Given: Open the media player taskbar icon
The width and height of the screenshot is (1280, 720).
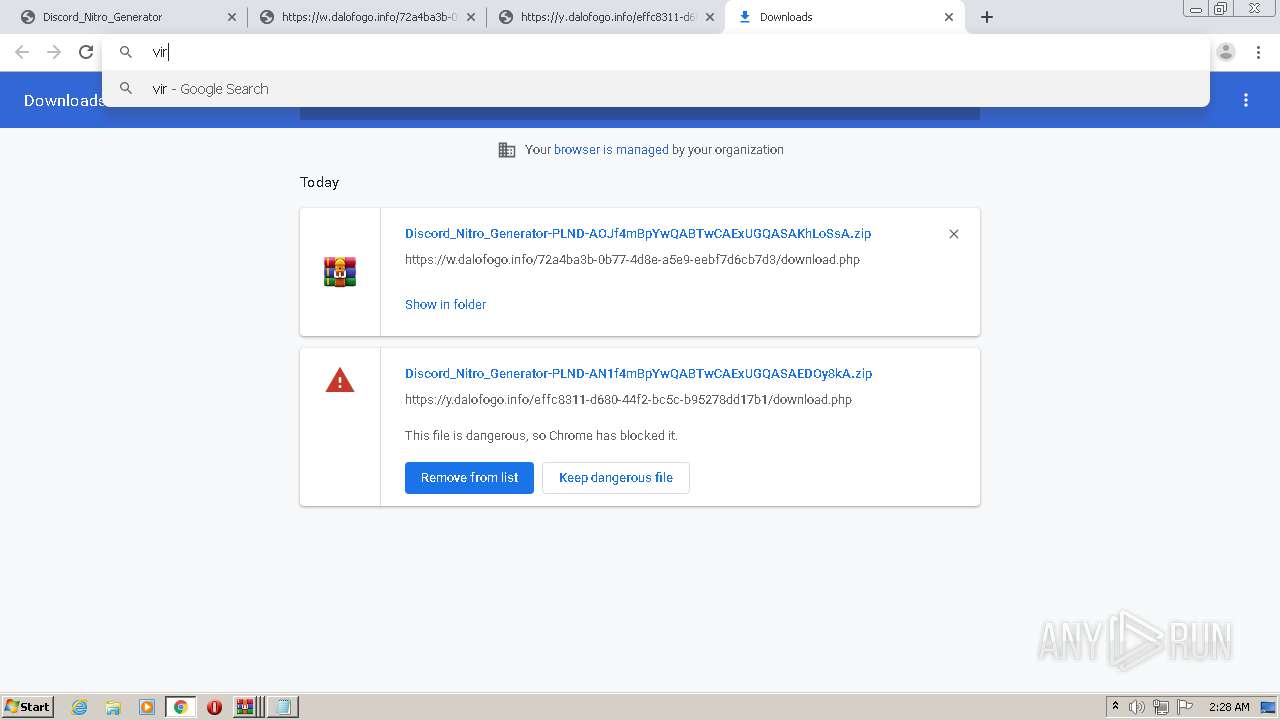Looking at the screenshot, I should [147, 707].
